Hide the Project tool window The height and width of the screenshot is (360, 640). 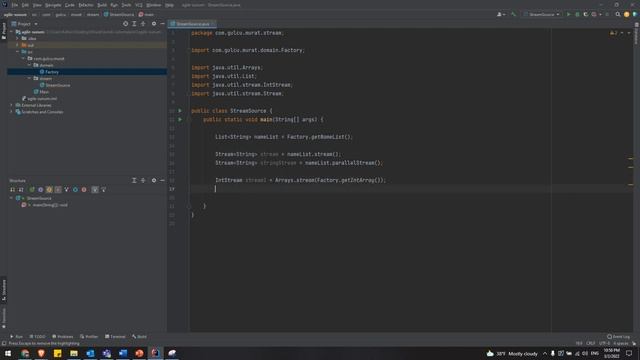162,24
